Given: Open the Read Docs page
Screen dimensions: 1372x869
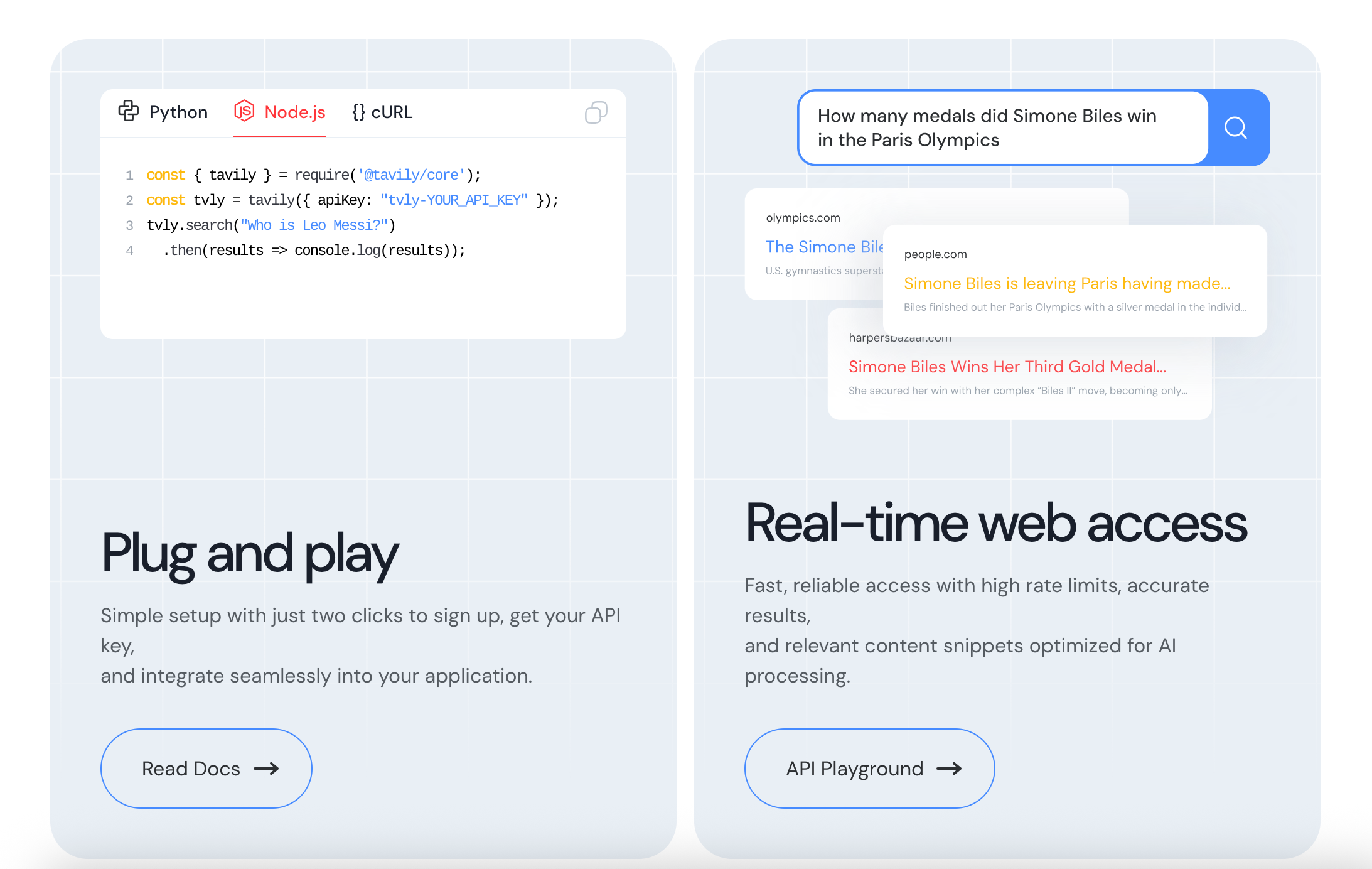Looking at the screenshot, I should pyautogui.click(x=206, y=769).
